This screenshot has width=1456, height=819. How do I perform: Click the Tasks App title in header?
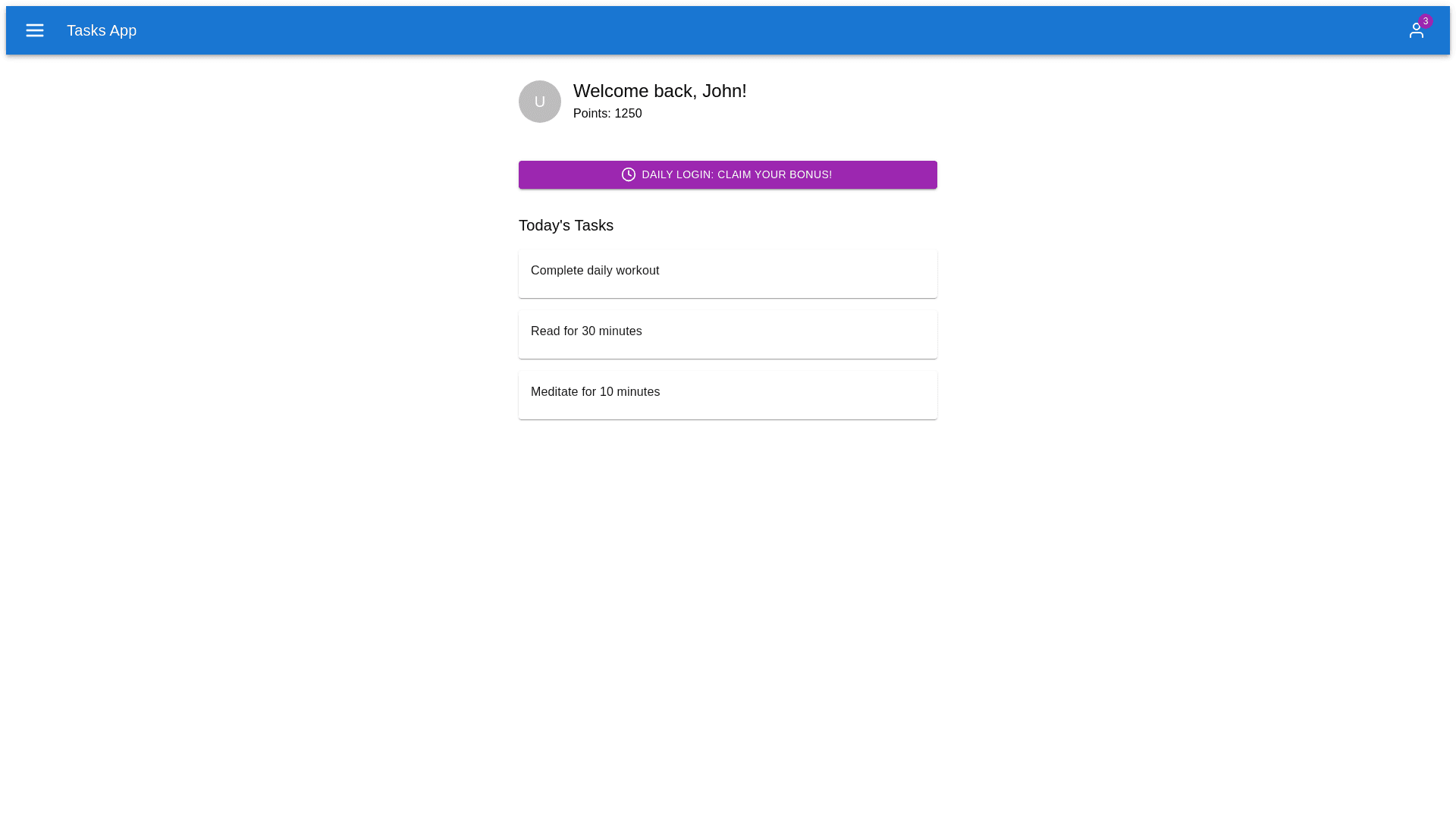tap(102, 30)
